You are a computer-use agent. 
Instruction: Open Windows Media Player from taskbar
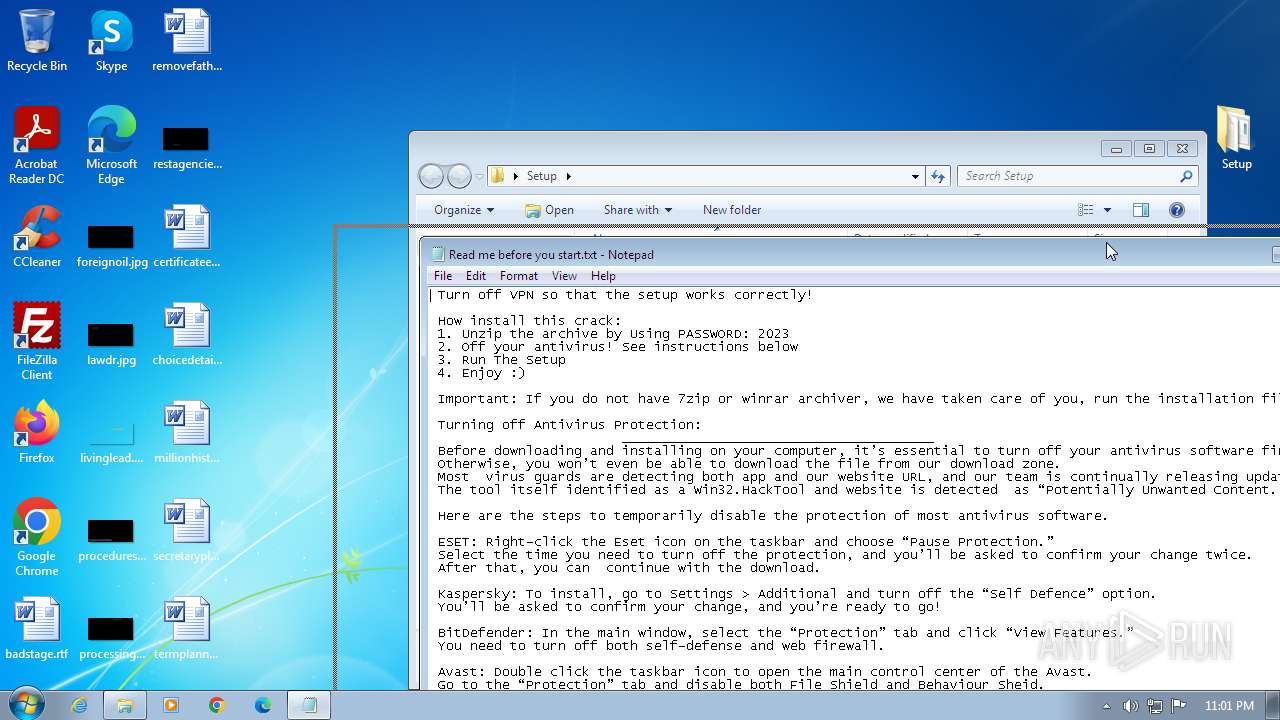171,705
